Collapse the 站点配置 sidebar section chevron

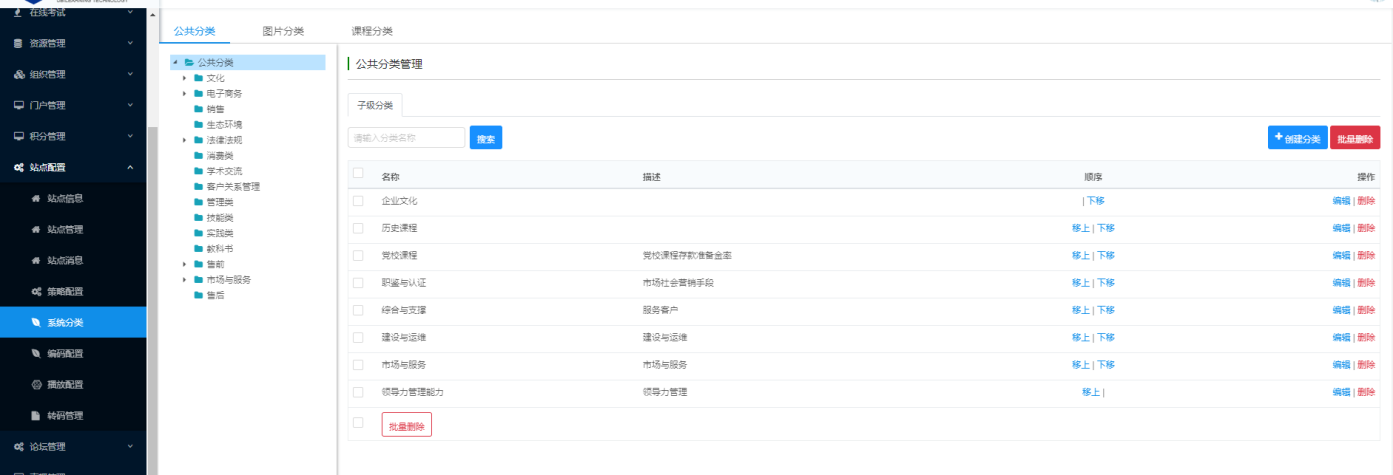[x=130, y=167]
